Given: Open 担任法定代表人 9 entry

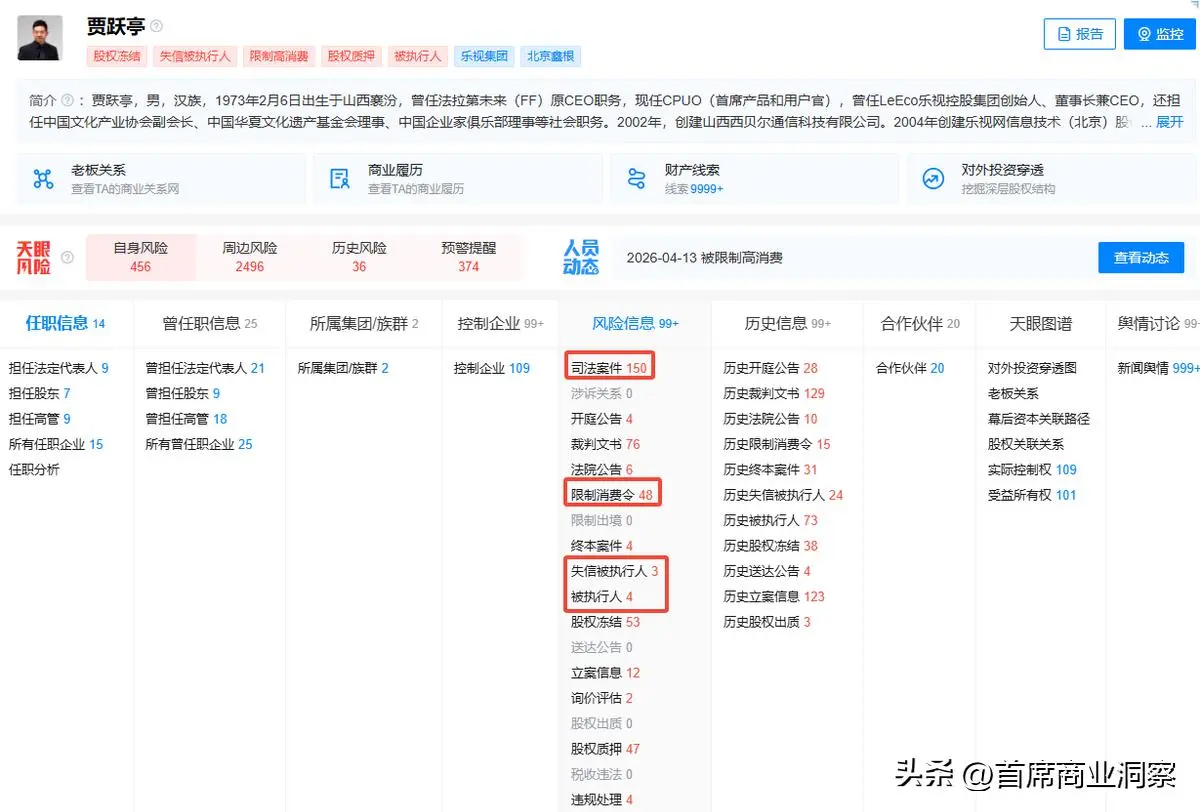Looking at the screenshot, I should coord(58,368).
